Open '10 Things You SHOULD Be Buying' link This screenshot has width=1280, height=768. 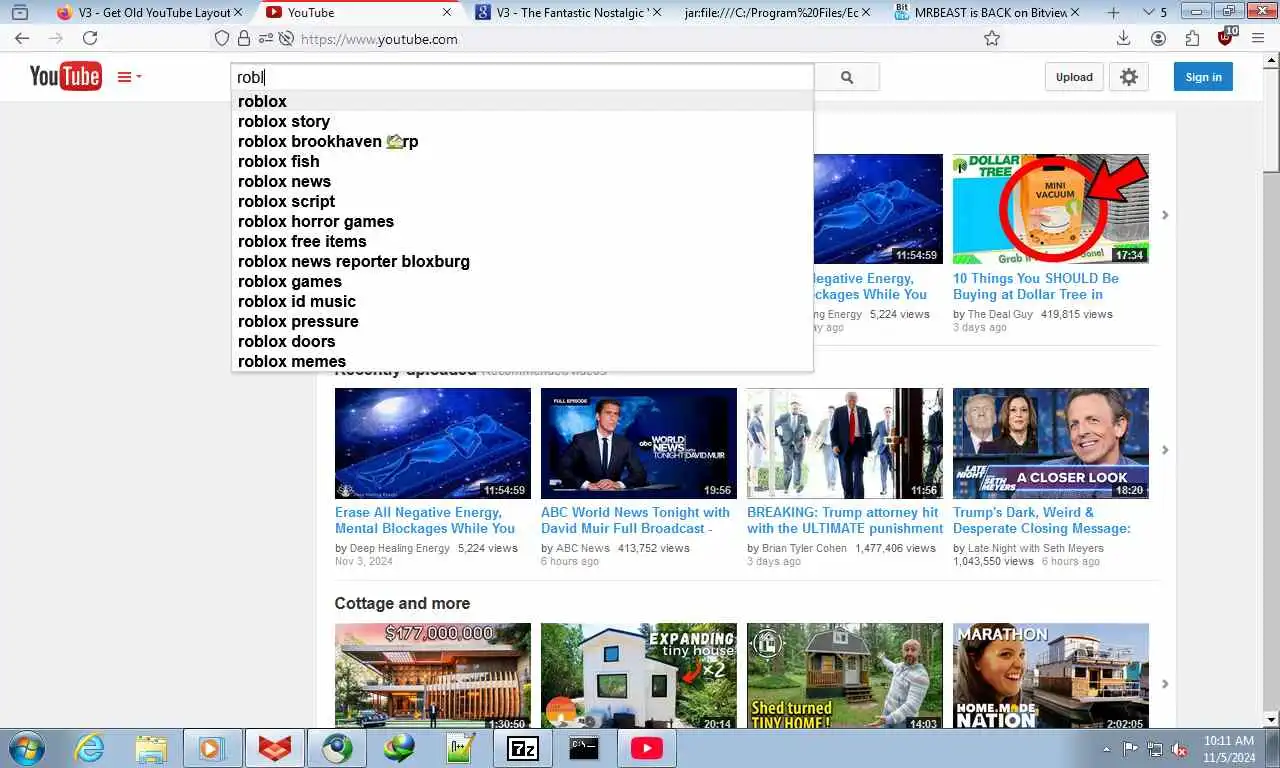(x=1036, y=286)
